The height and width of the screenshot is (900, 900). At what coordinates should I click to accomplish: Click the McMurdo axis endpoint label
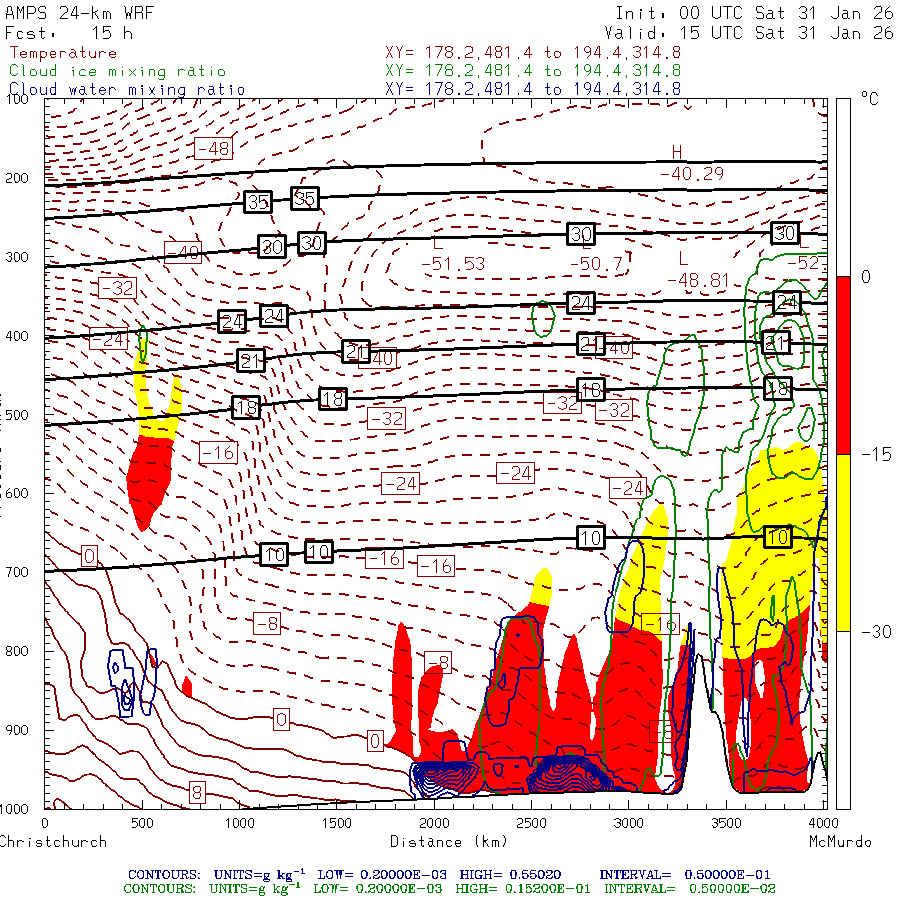(840, 842)
